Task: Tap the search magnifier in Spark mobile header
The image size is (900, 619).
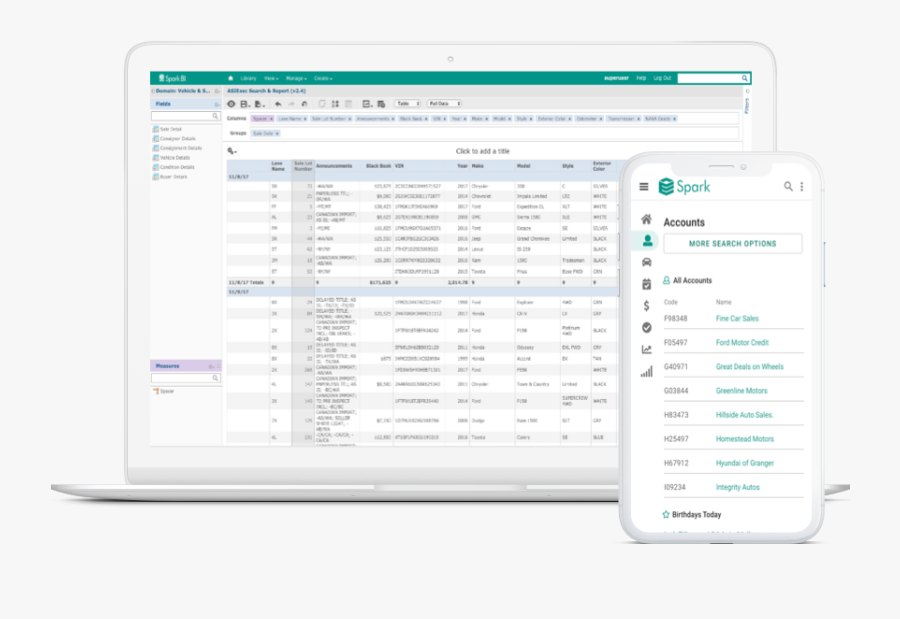Action: click(788, 186)
